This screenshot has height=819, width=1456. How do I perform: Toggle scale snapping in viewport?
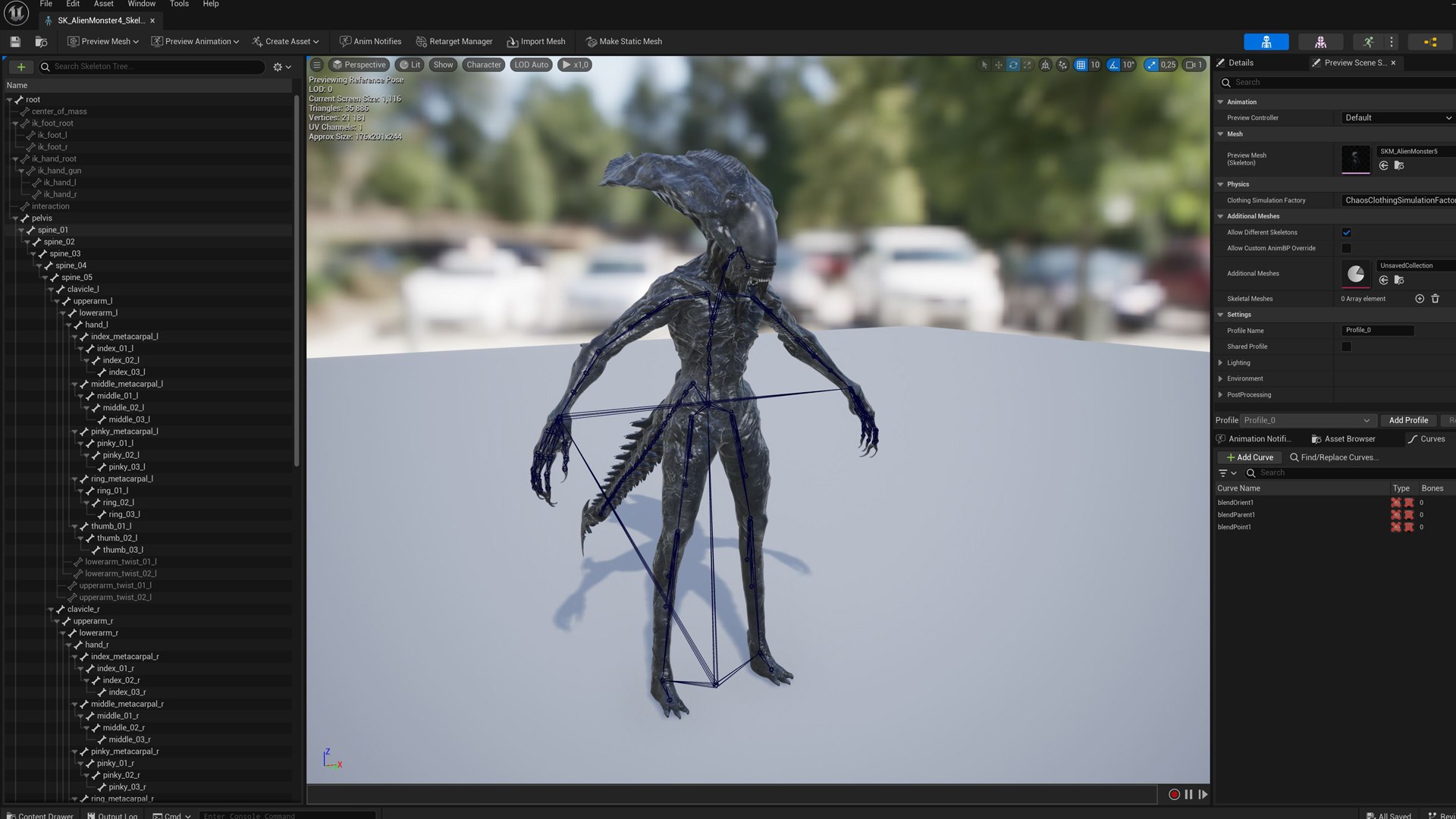[x=1151, y=65]
